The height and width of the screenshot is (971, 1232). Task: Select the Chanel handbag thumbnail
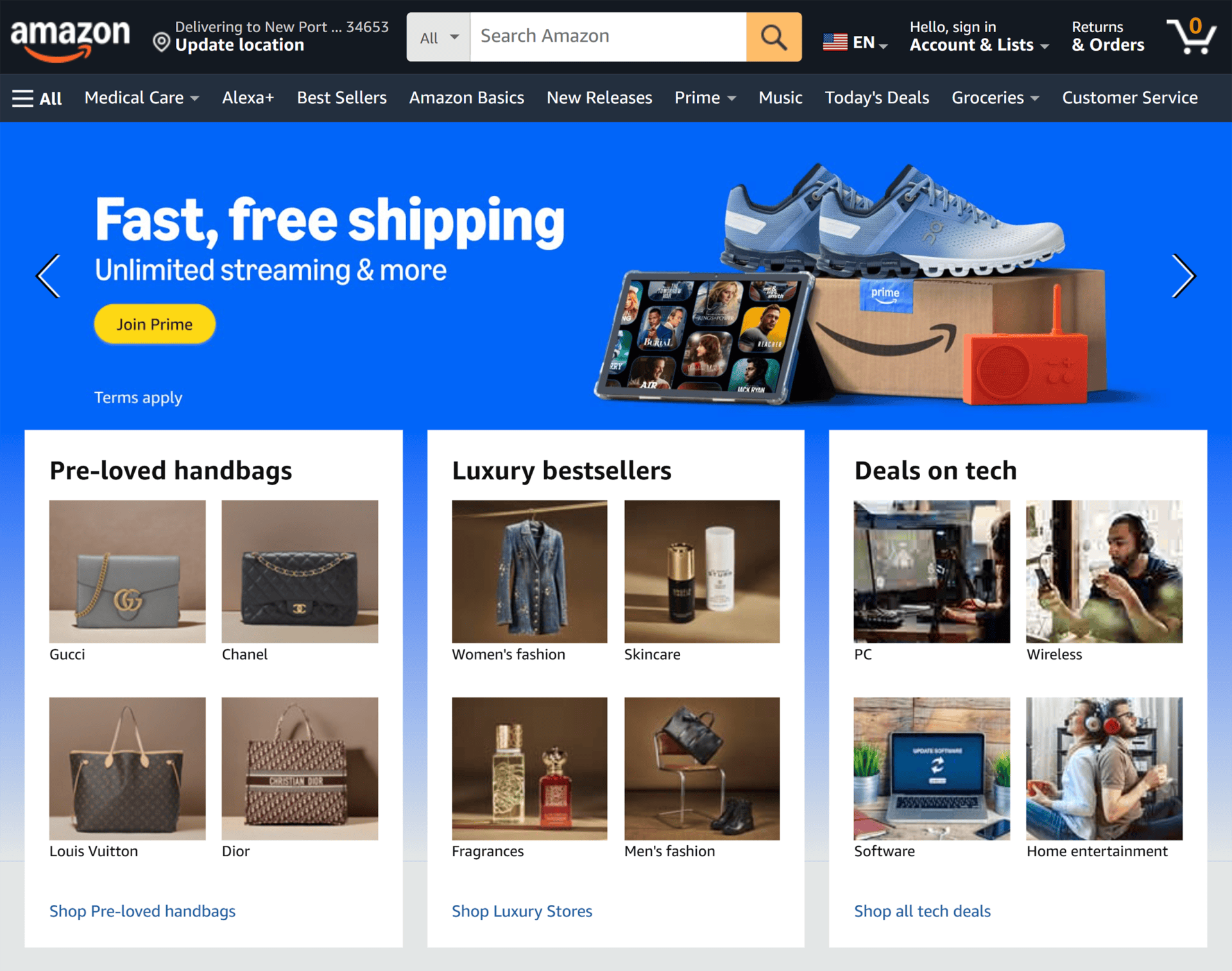click(x=300, y=572)
